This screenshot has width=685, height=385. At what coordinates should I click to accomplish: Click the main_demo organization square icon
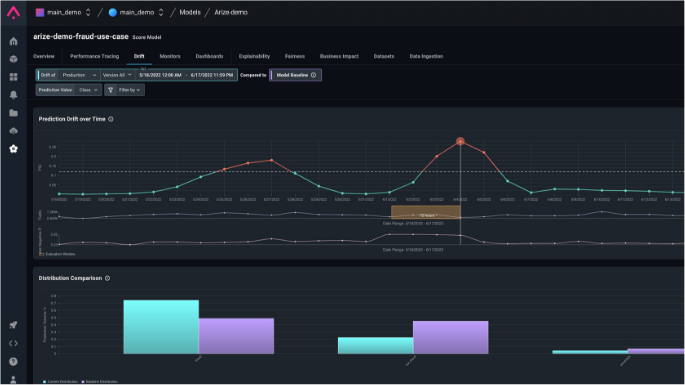40,12
